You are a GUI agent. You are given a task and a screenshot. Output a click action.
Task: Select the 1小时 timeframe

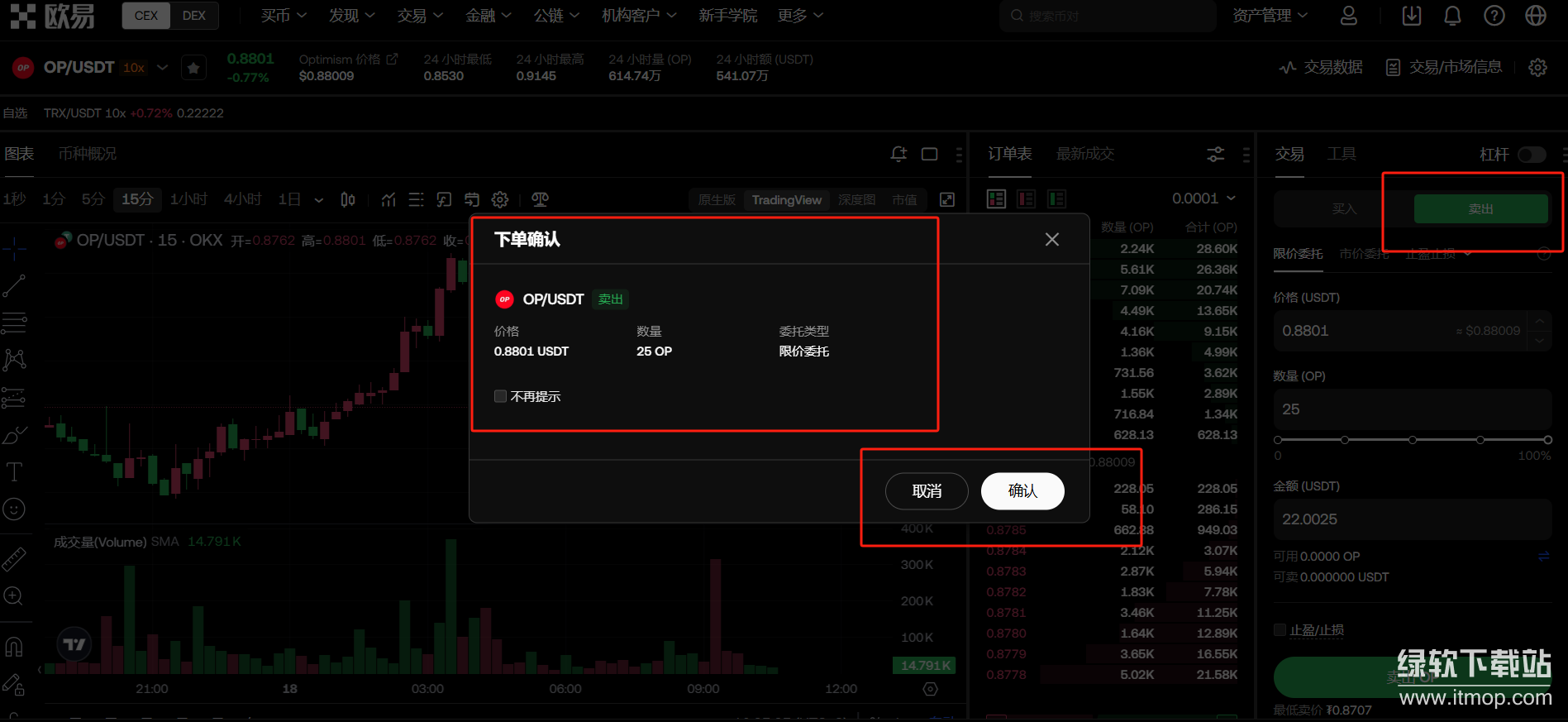tap(188, 199)
